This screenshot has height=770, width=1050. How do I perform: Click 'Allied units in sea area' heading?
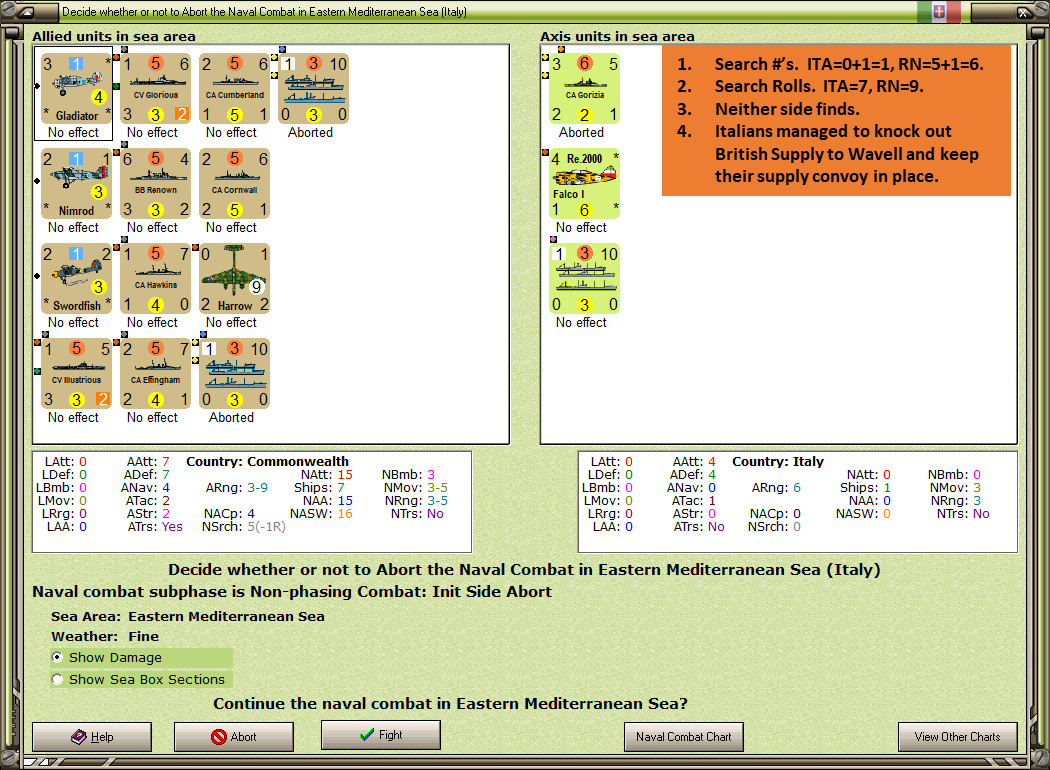point(114,36)
